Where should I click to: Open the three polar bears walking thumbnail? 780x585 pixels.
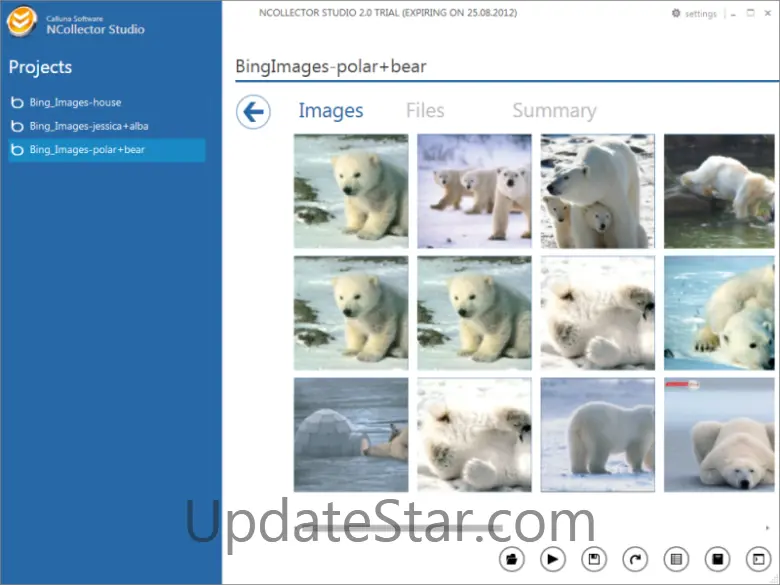pos(474,191)
